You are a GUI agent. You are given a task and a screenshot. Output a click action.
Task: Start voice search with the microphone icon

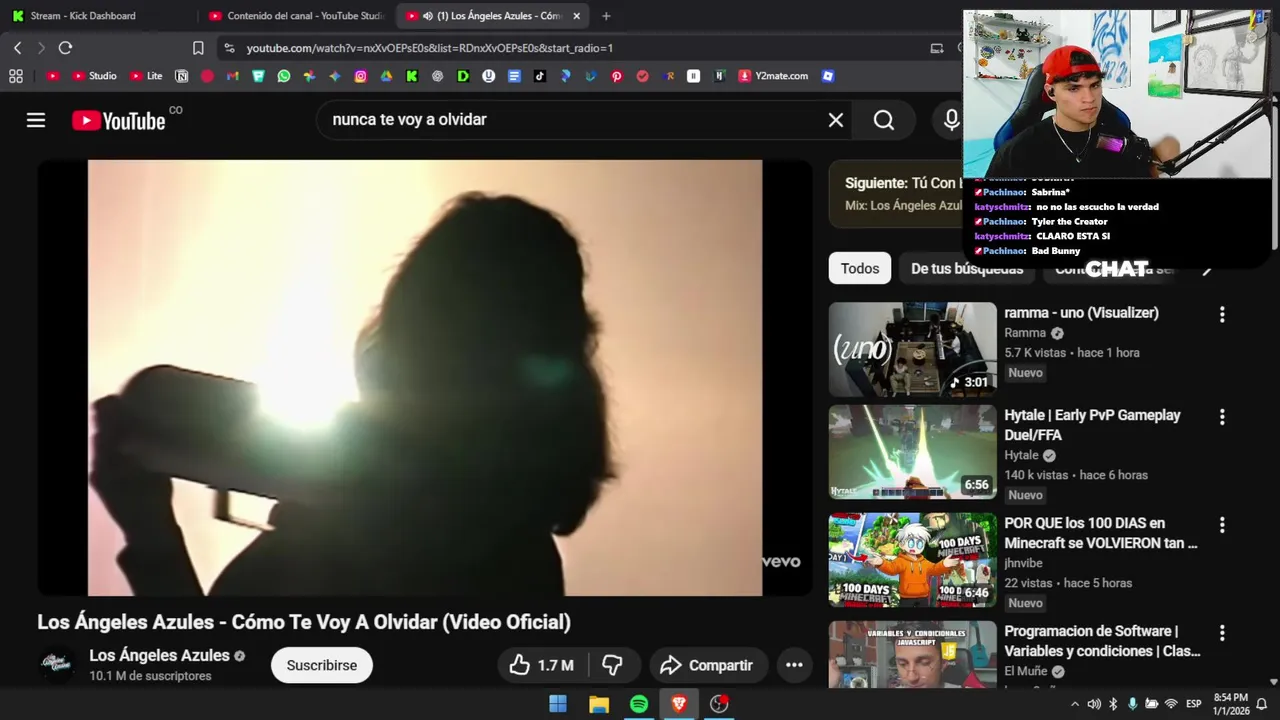[951, 120]
